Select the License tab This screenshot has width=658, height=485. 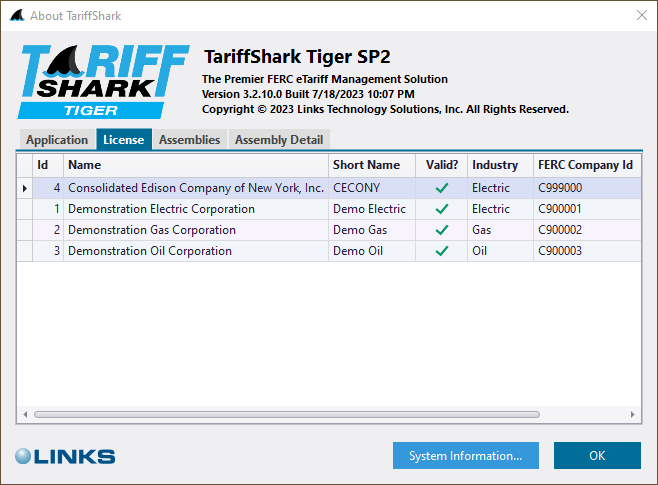tap(124, 140)
